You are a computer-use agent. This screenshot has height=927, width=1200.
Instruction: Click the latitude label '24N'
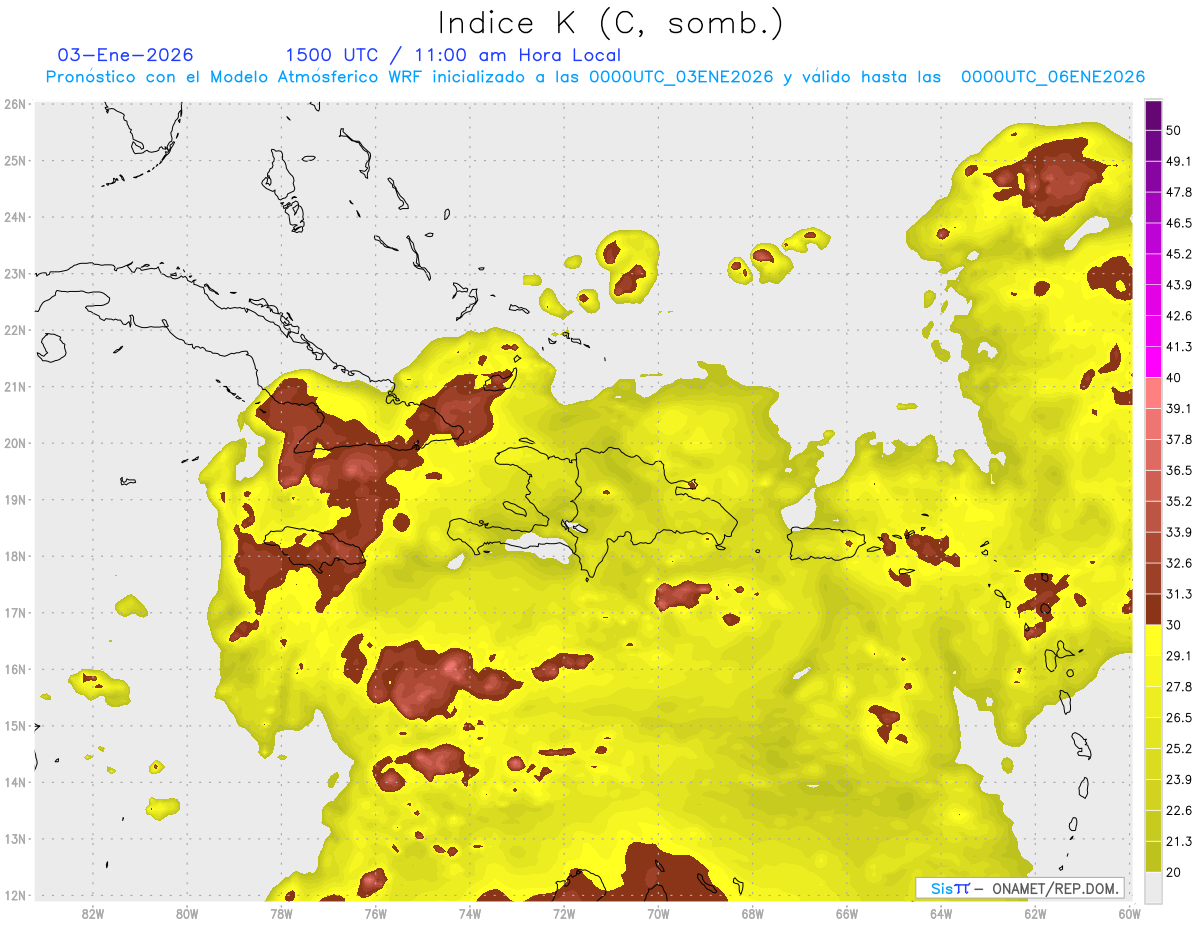tap(15, 217)
